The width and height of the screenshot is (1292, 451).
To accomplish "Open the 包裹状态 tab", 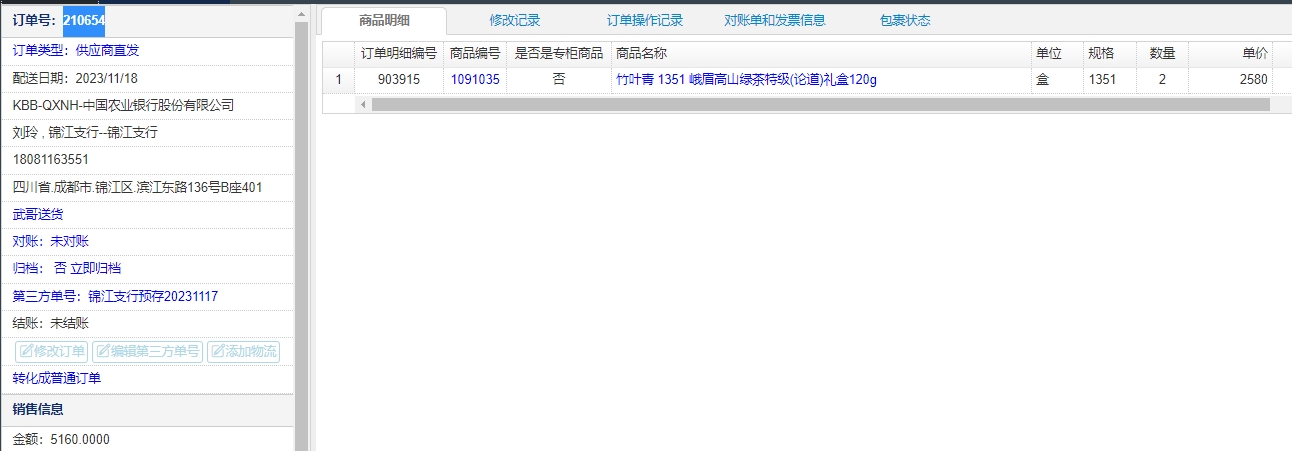I will click(905, 20).
